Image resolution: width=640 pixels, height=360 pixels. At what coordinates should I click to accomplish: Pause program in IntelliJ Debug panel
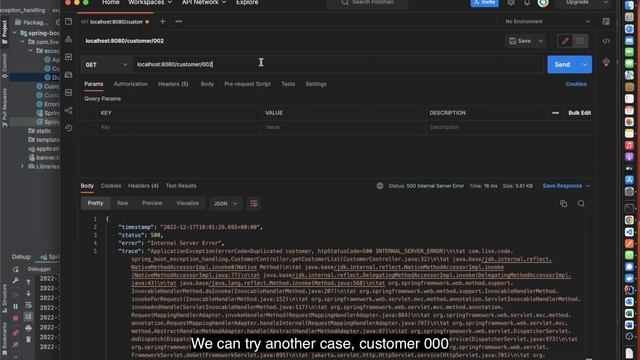tap(16, 306)
